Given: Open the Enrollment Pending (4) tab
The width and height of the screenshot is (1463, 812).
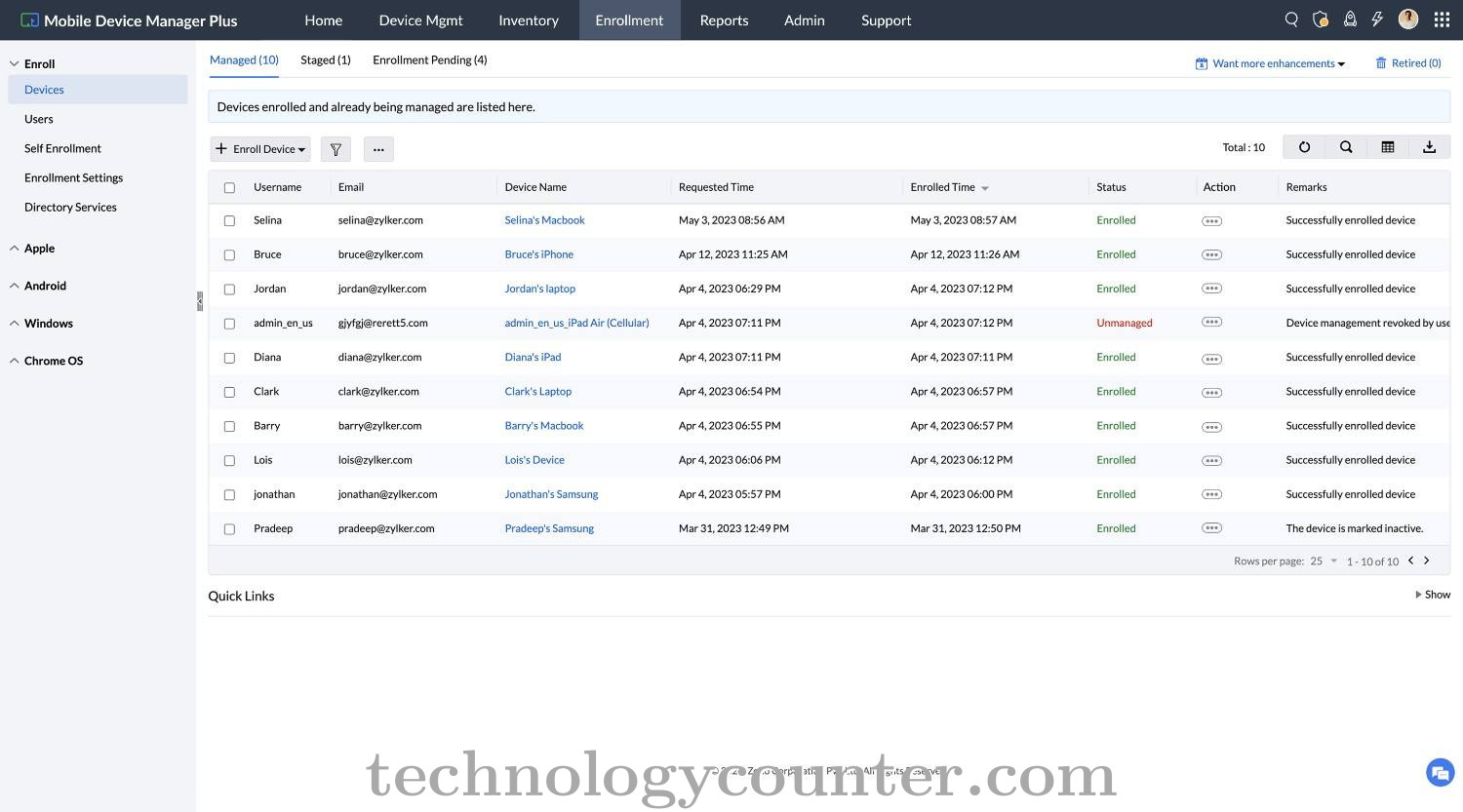Looking at the screenshot, I should pyautogui.click(x=430, y=60).
